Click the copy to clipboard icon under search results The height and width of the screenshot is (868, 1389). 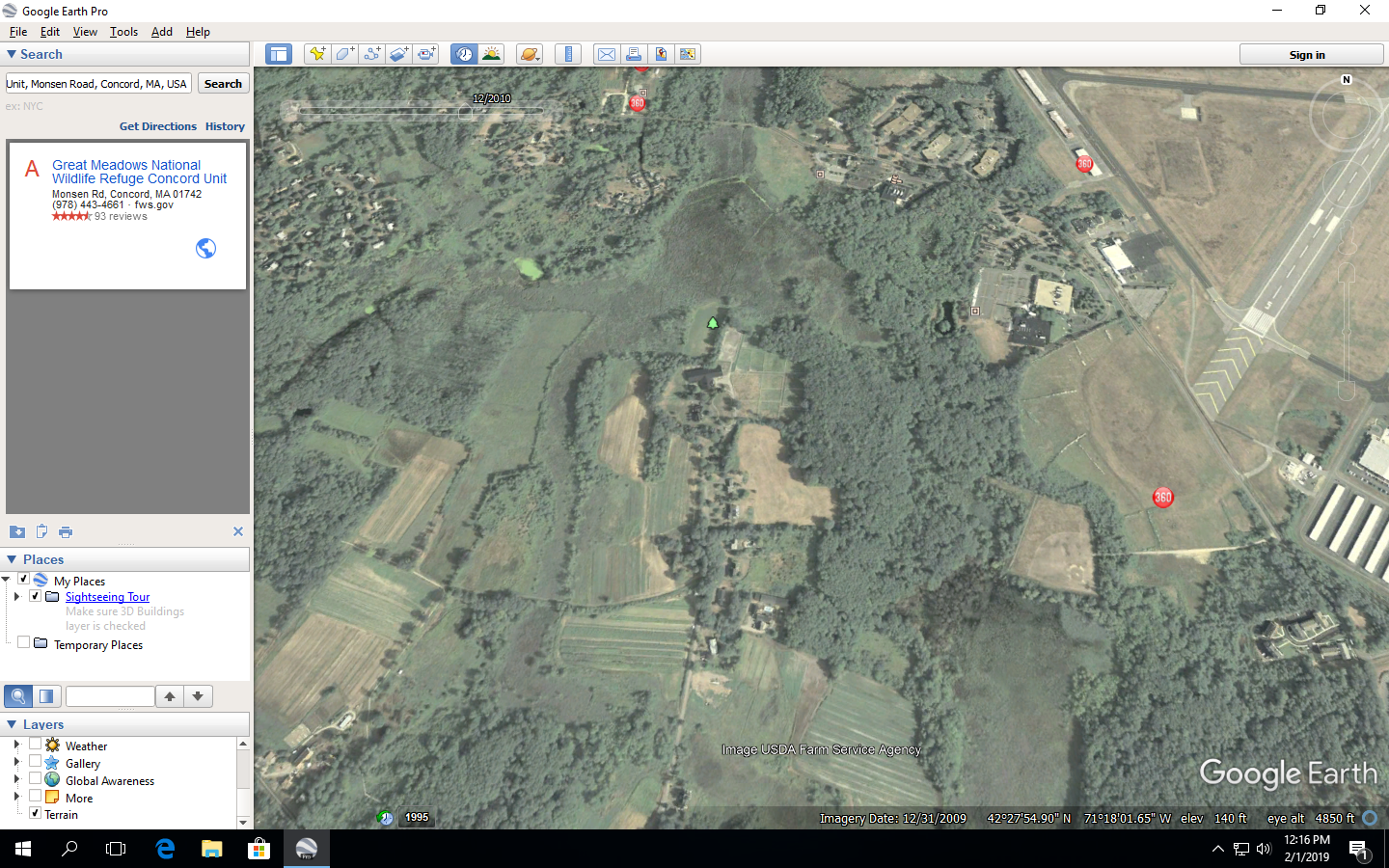coord(41,531)
